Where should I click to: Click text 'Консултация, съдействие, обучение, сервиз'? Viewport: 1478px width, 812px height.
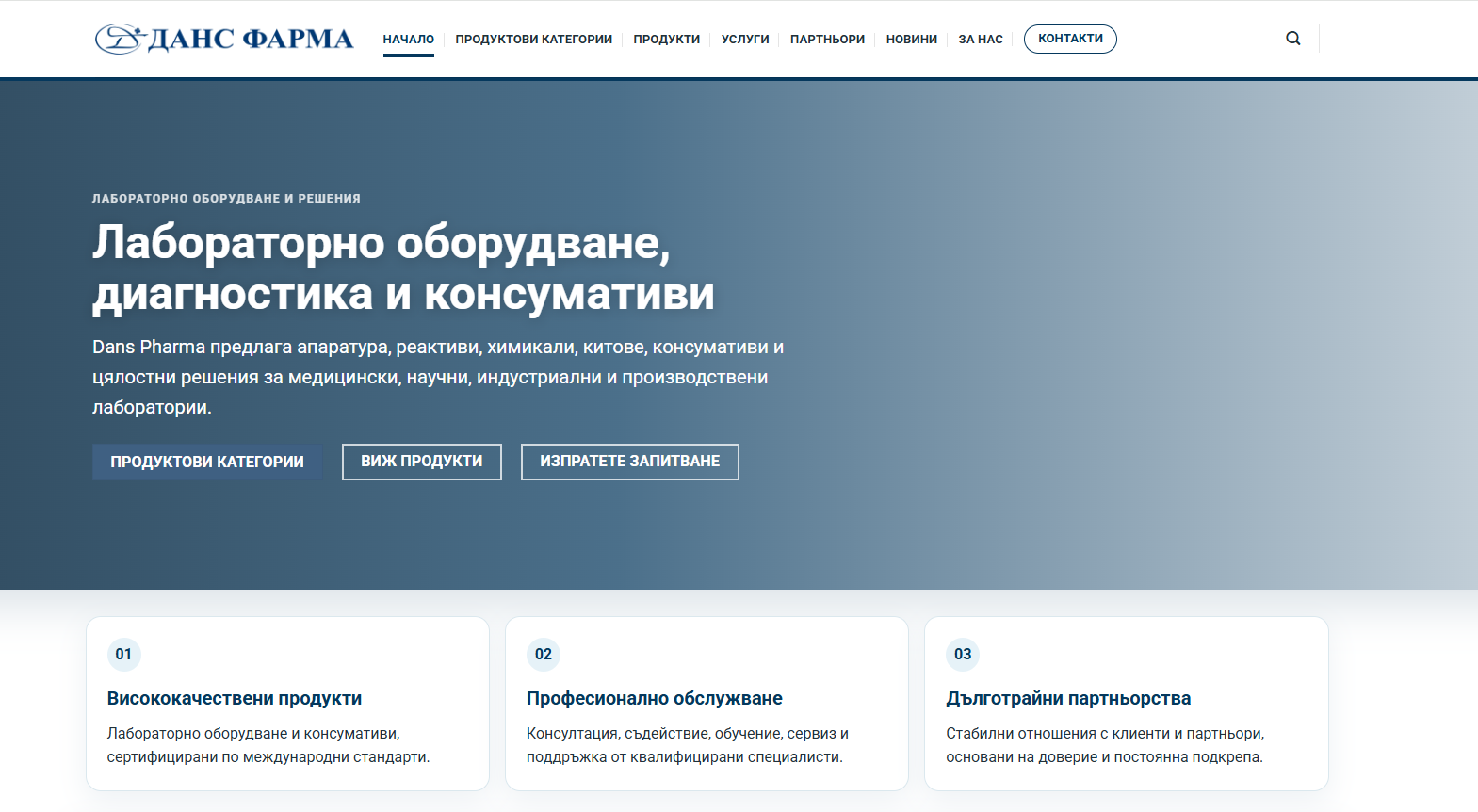[x=688, y=745]
